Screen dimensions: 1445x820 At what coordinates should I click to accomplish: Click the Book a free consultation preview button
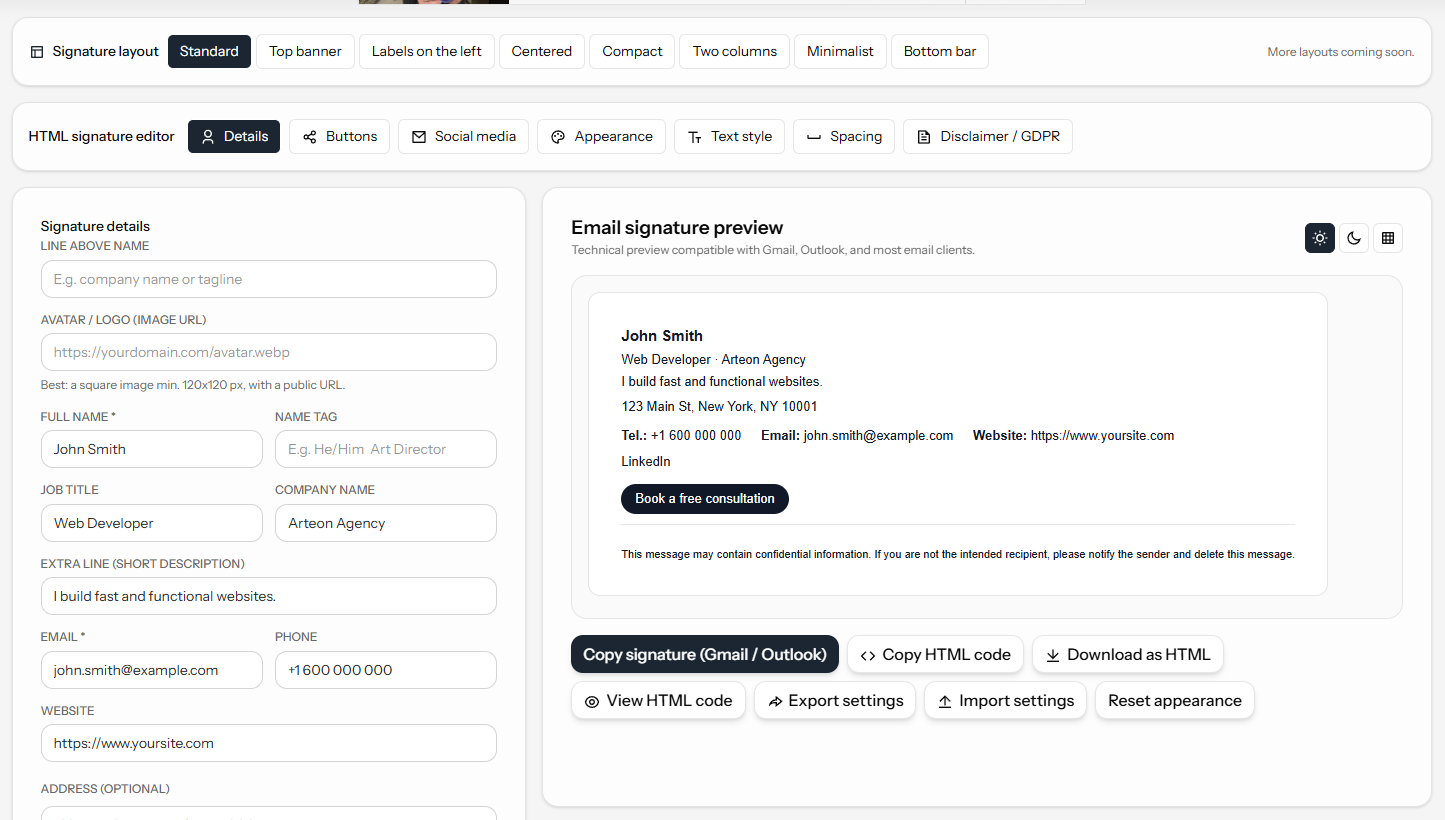click(704, 498)
